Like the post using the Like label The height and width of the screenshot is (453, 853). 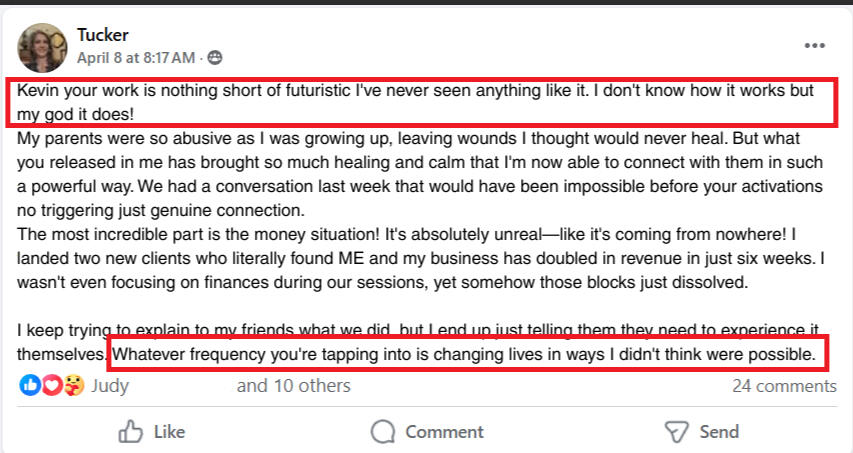[x=169, y=432]
